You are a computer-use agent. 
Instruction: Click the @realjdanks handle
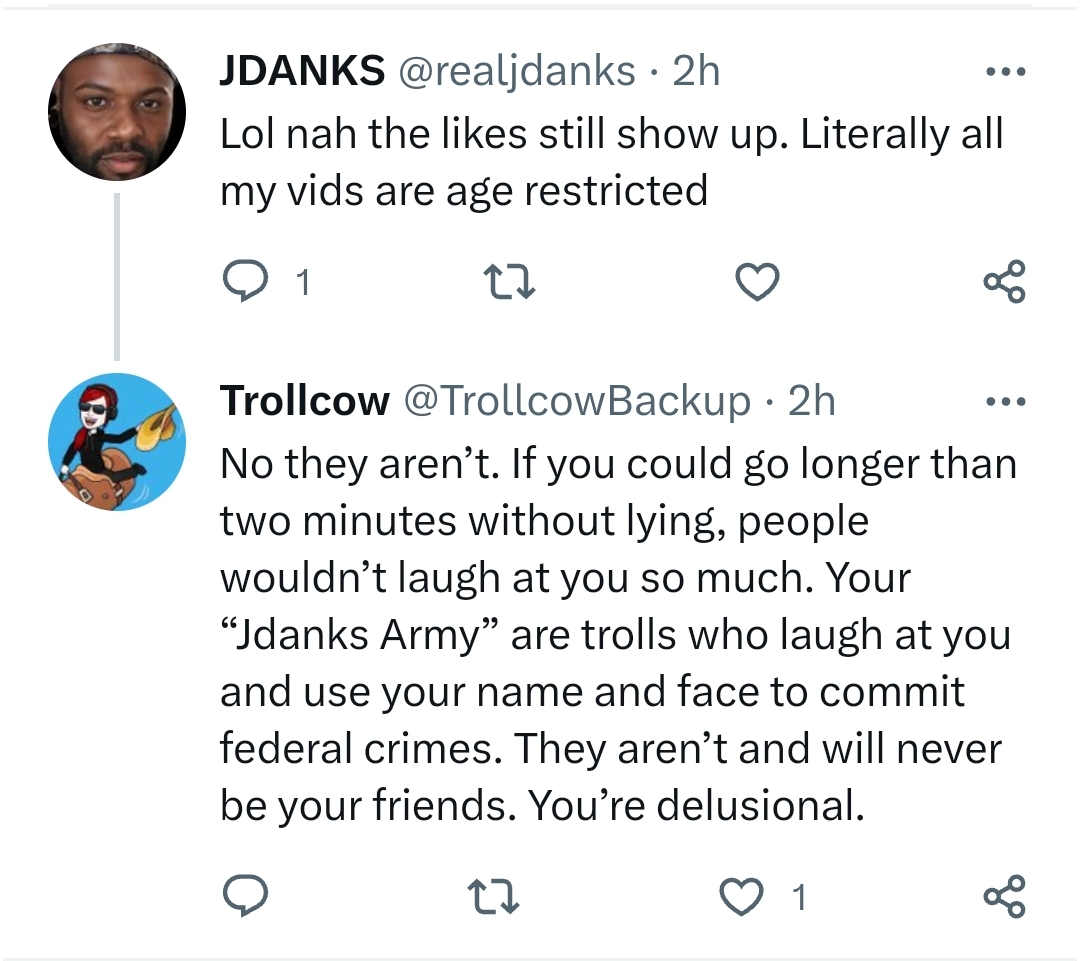(517, 72)
